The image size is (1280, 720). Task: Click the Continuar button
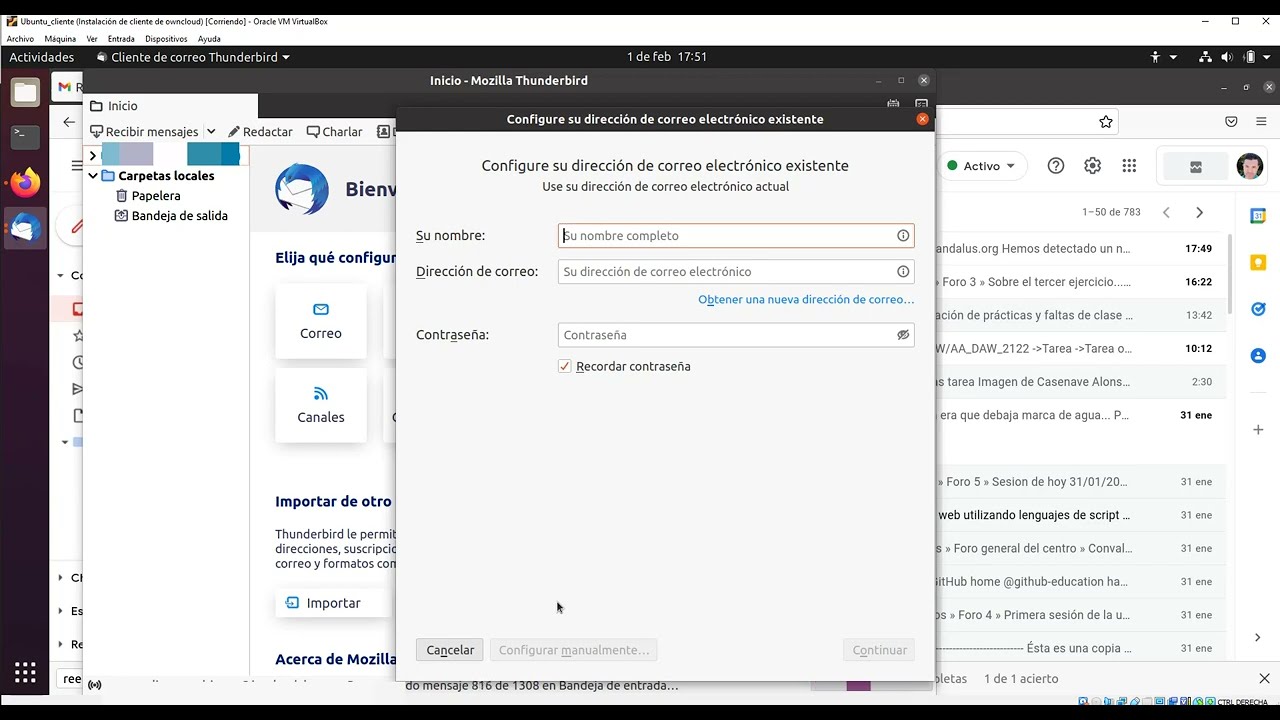pos(879,650)
